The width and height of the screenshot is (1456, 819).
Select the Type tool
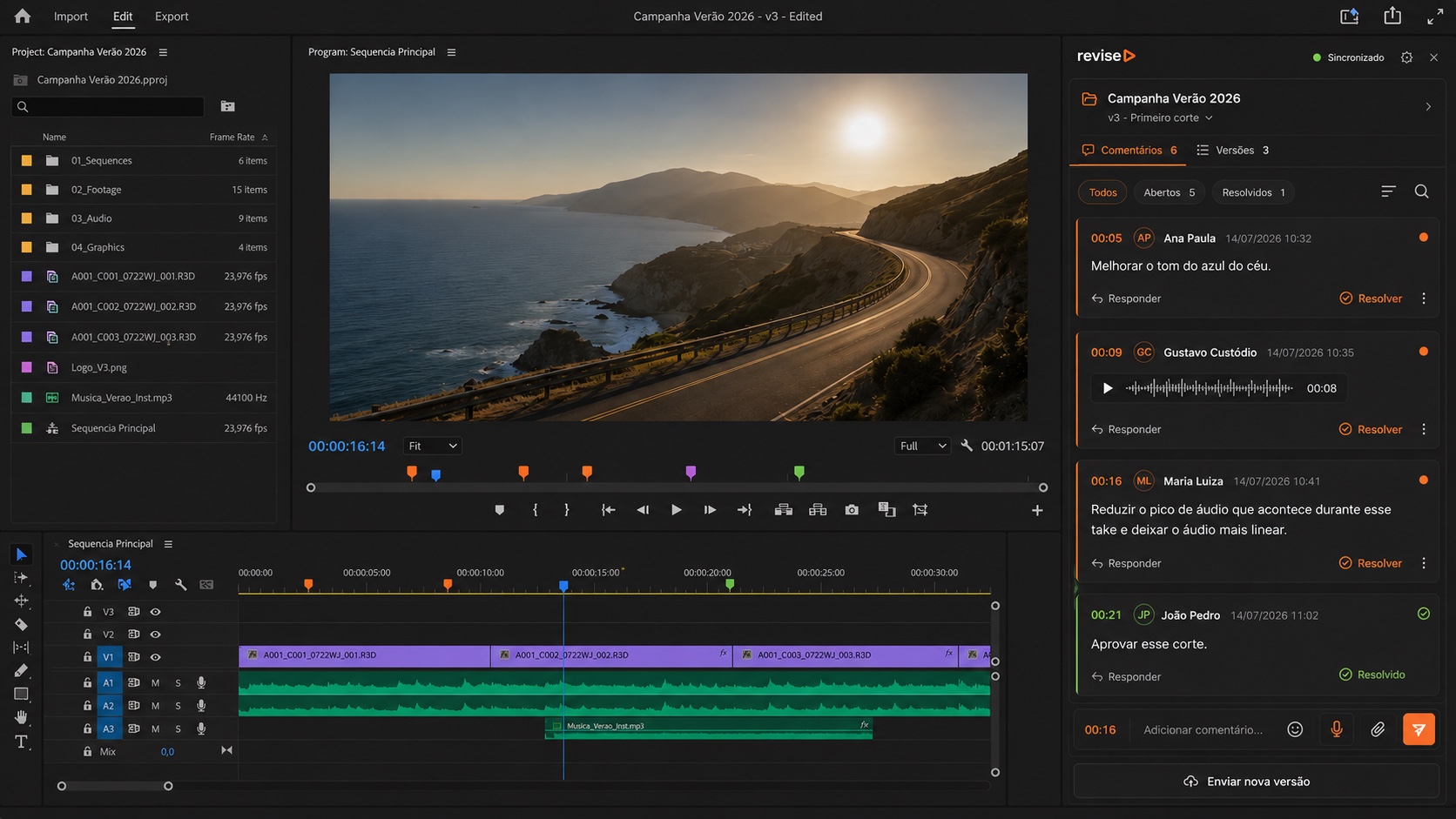[x=21, y=742]
